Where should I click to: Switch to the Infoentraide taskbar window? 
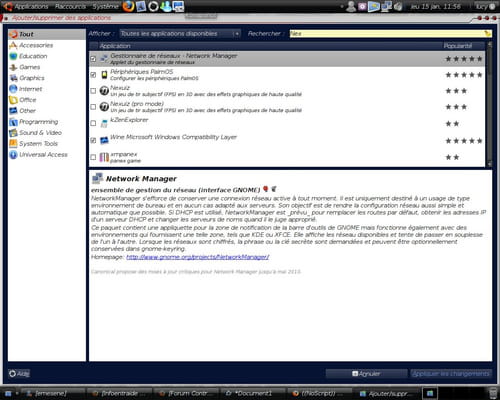click(x=119, y=394)
